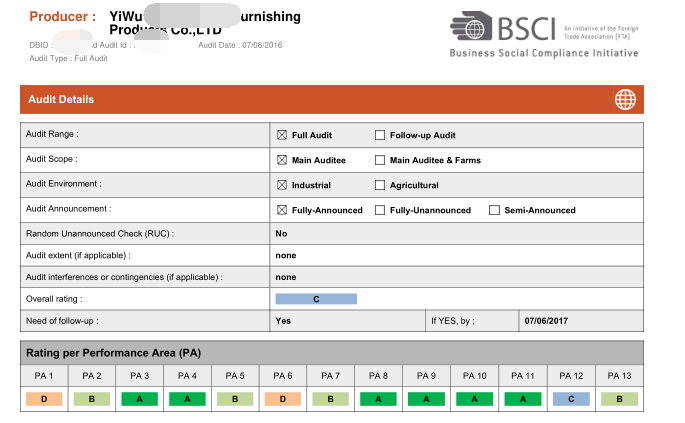This screenshot has width=685, height=423.
Task: Click 'none' beside Audit interferences or contingencies
Action: click(x=286, y=277)
